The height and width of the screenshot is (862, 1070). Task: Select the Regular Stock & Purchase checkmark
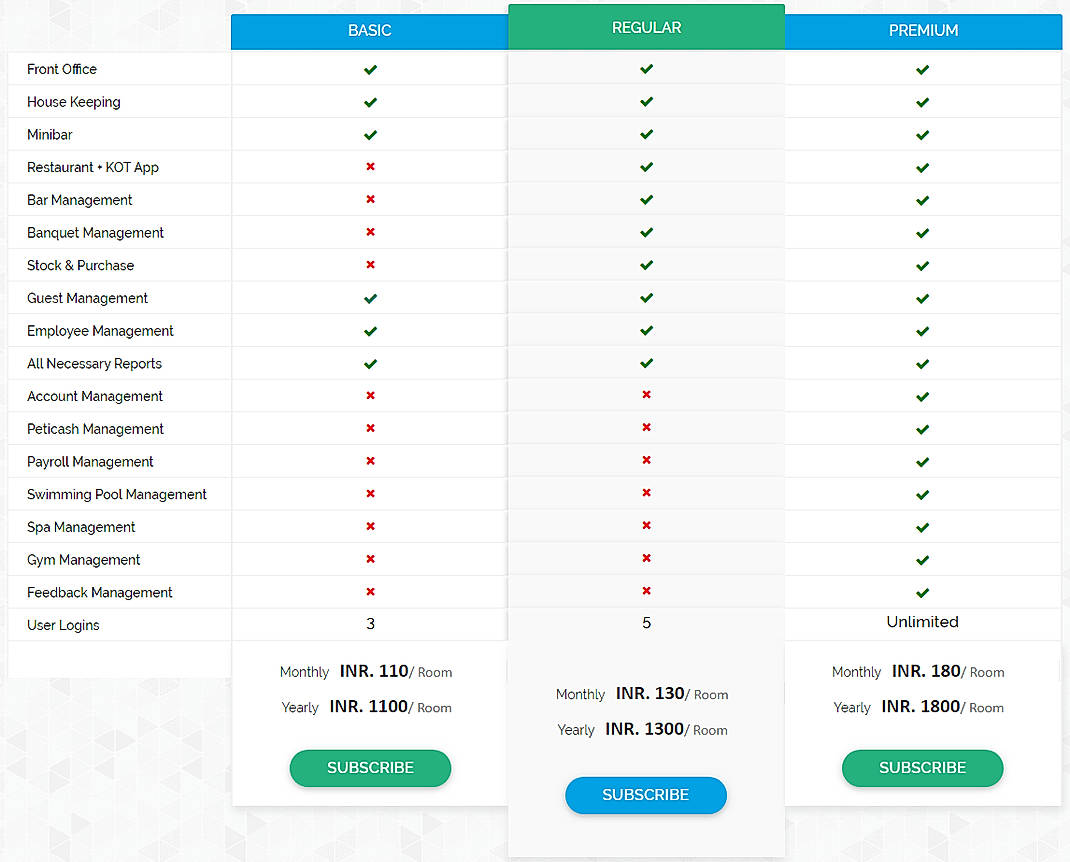tap(646, 265)
